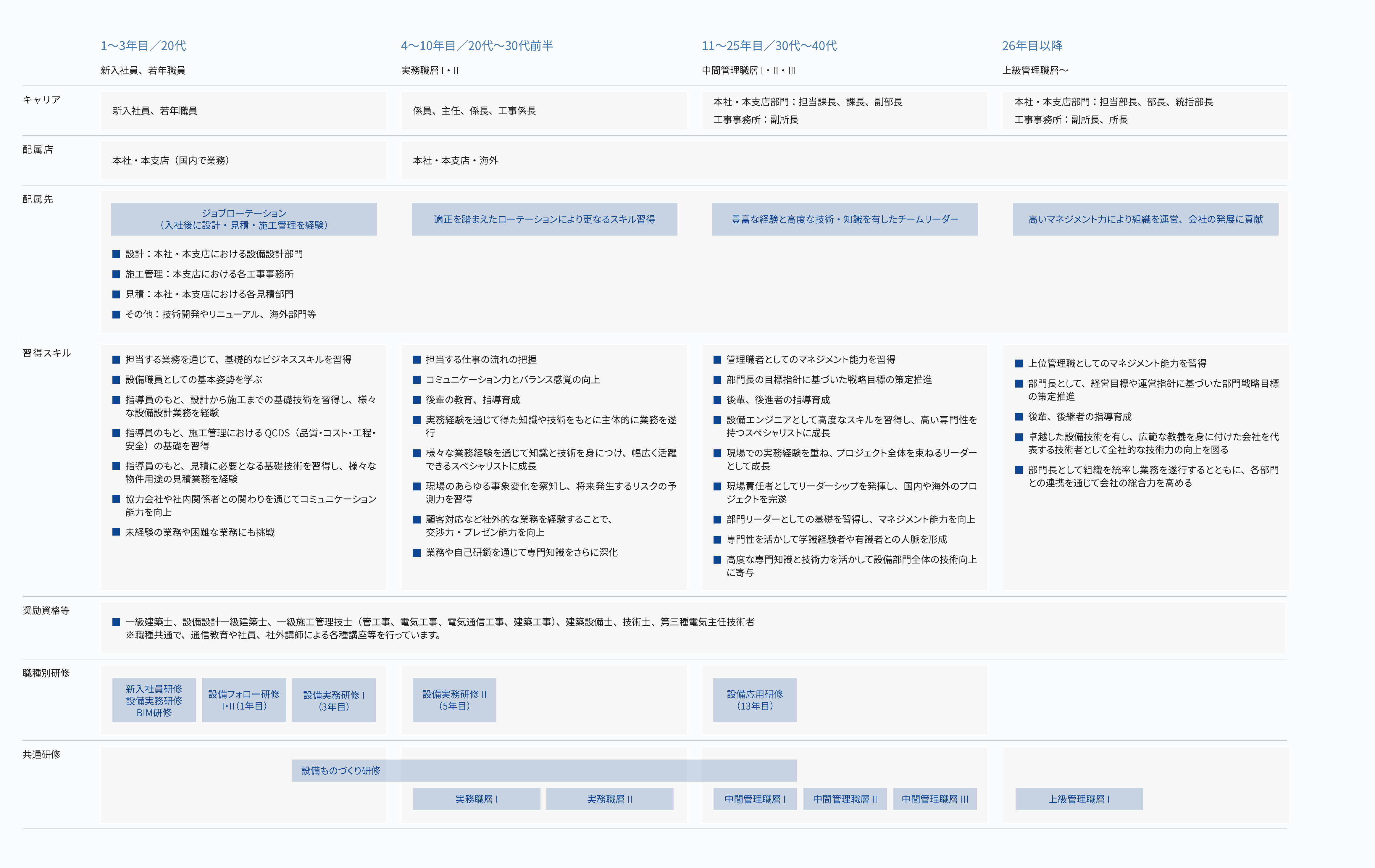Select 豊富な経験と高度な技術 team leader box
The image size is (1375, 868).
(845, 219)
